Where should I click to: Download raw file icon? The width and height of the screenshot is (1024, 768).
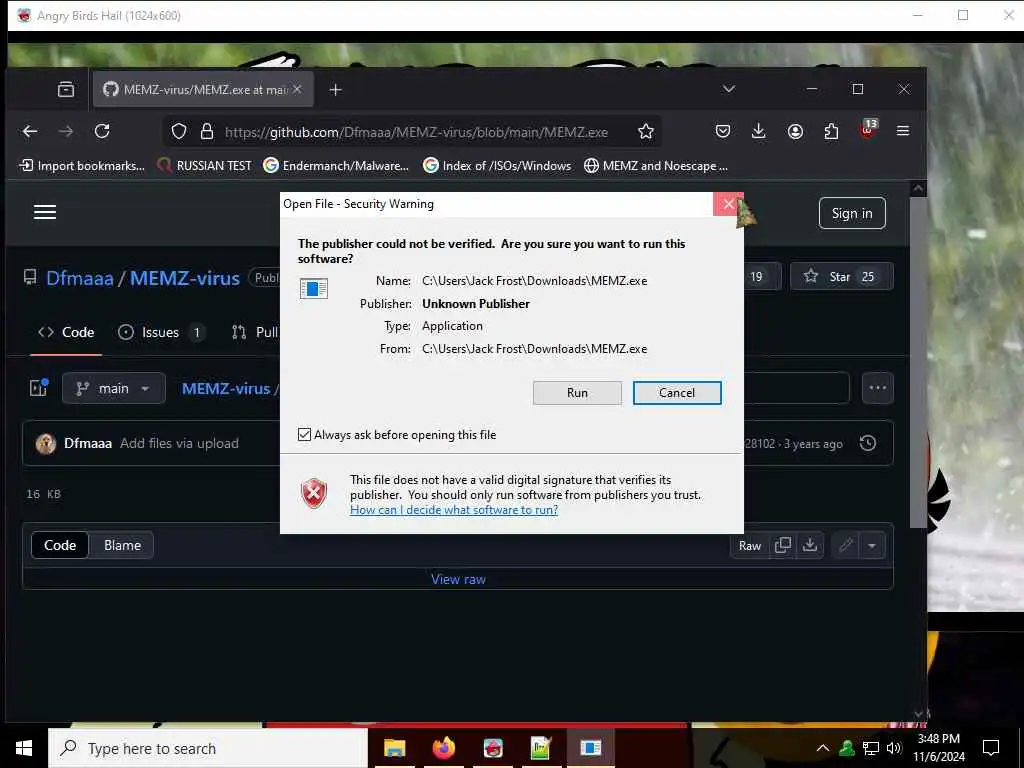[x=810, y=545]
